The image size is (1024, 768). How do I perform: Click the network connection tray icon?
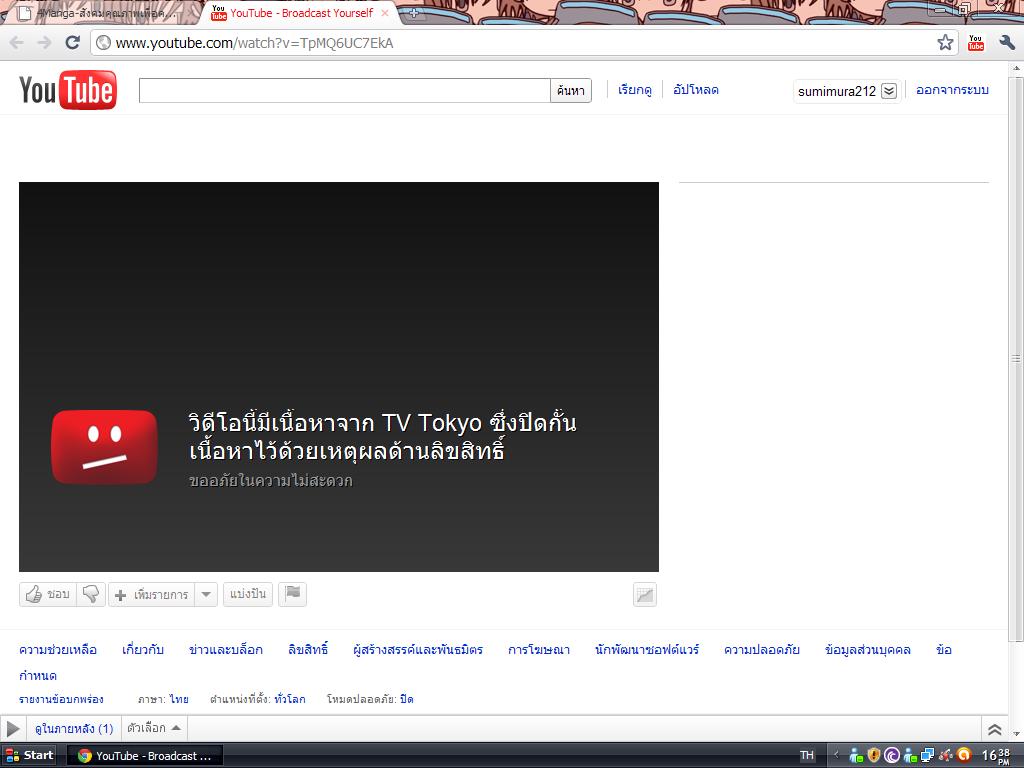[927, 756]
